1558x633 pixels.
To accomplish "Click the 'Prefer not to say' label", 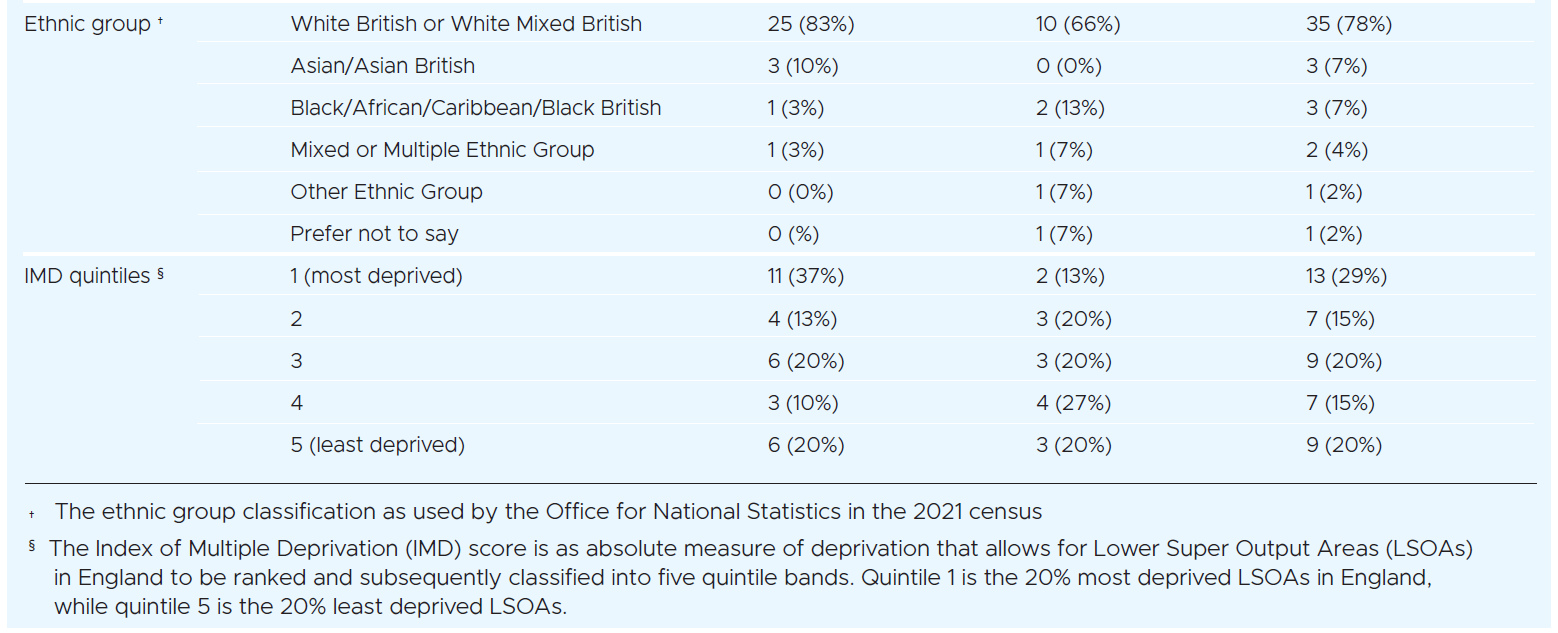I will click(374, 234).
